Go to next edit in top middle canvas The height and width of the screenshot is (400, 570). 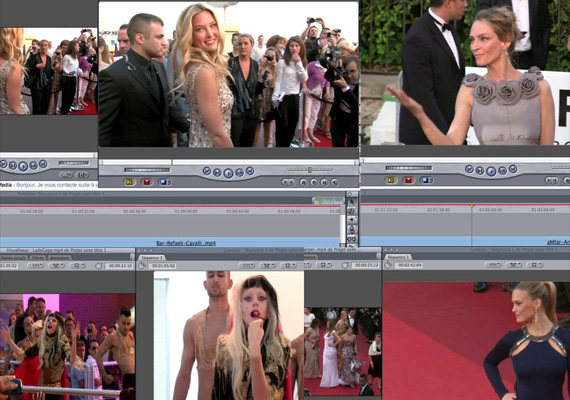250,171
